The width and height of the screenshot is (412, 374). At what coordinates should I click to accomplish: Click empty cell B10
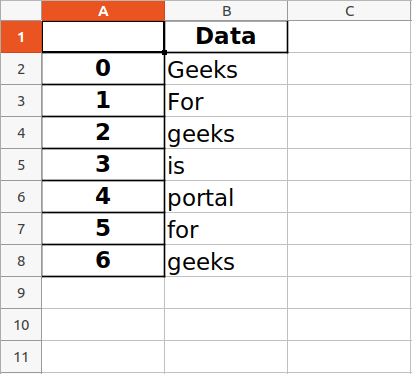pyautogui.click(x=226, y=325)
